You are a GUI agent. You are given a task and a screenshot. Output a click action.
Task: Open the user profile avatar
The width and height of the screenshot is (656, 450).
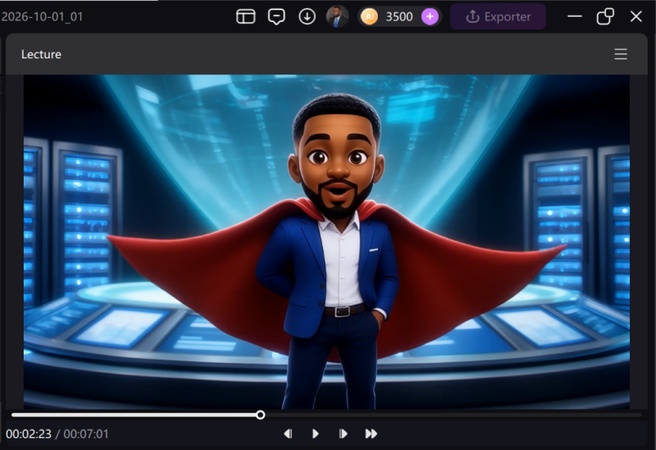[337, 17]
